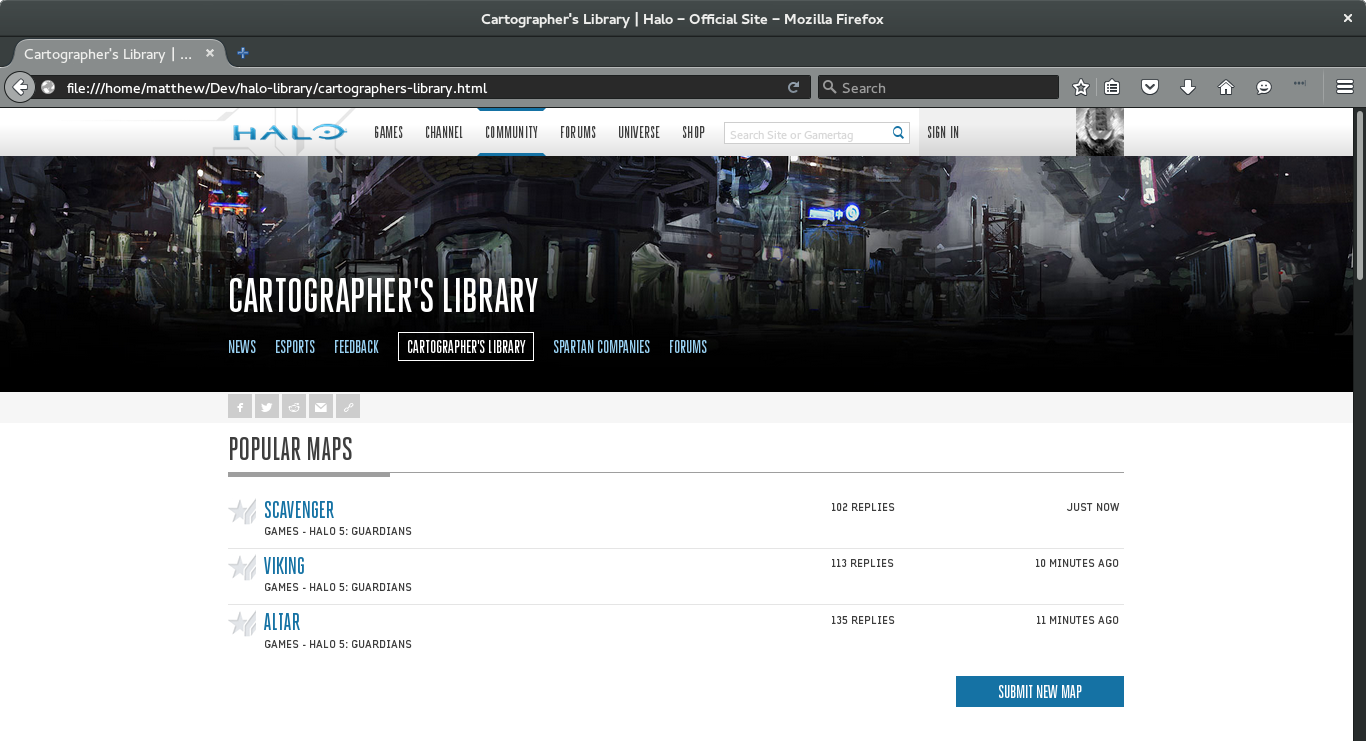Share page via Facebook icon

[x=240, y=406]
